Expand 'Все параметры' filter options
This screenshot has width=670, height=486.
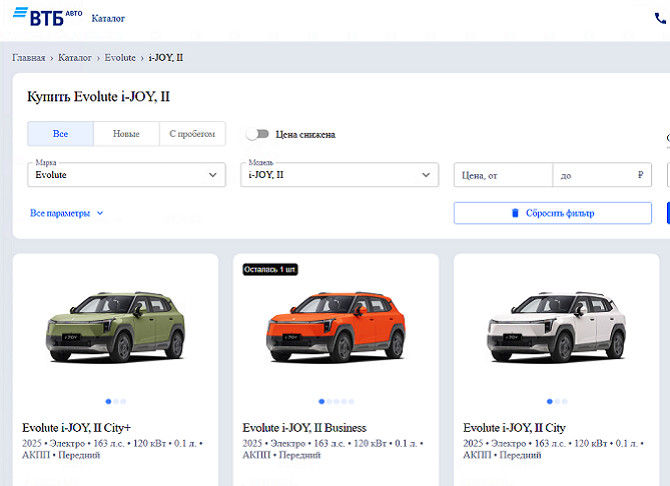click(67, 213)
